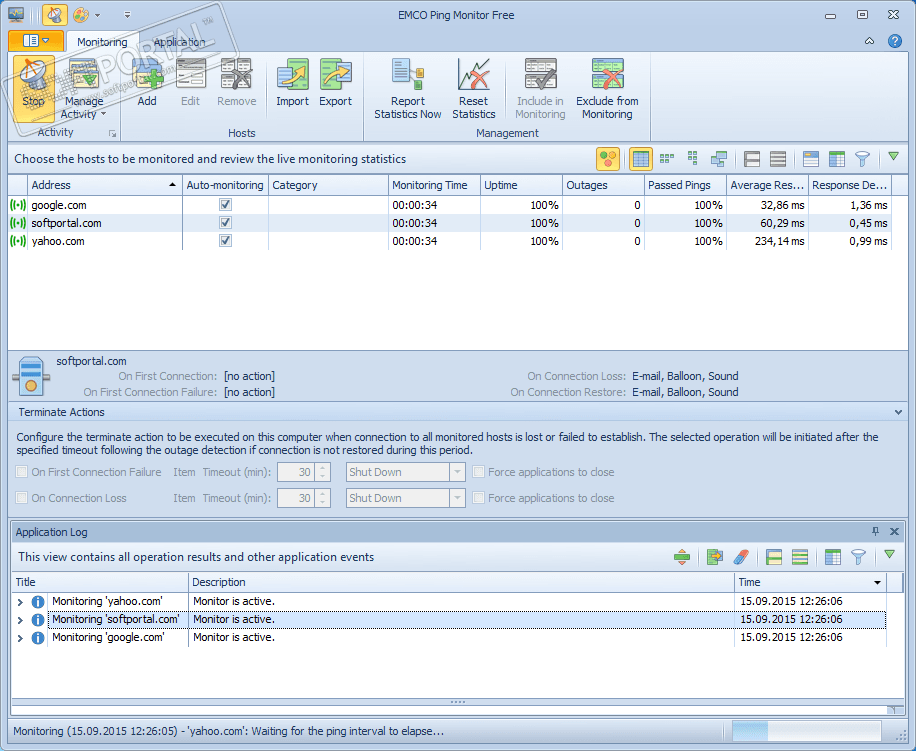916x751 pixels.
Task: Open the Application Log filter funnel
Action: click(858, 557)
